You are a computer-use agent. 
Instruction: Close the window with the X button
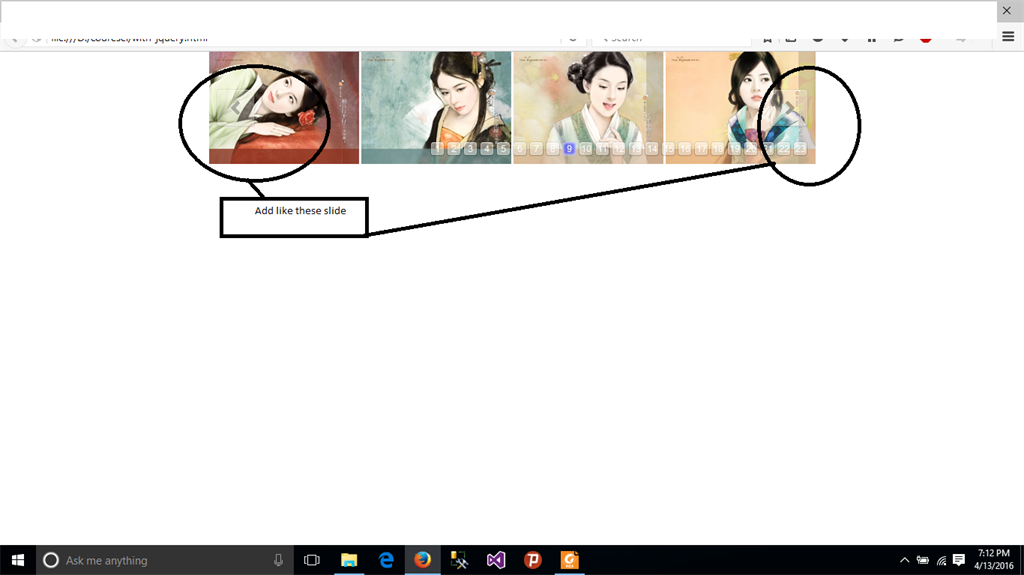pos(1006,10)
